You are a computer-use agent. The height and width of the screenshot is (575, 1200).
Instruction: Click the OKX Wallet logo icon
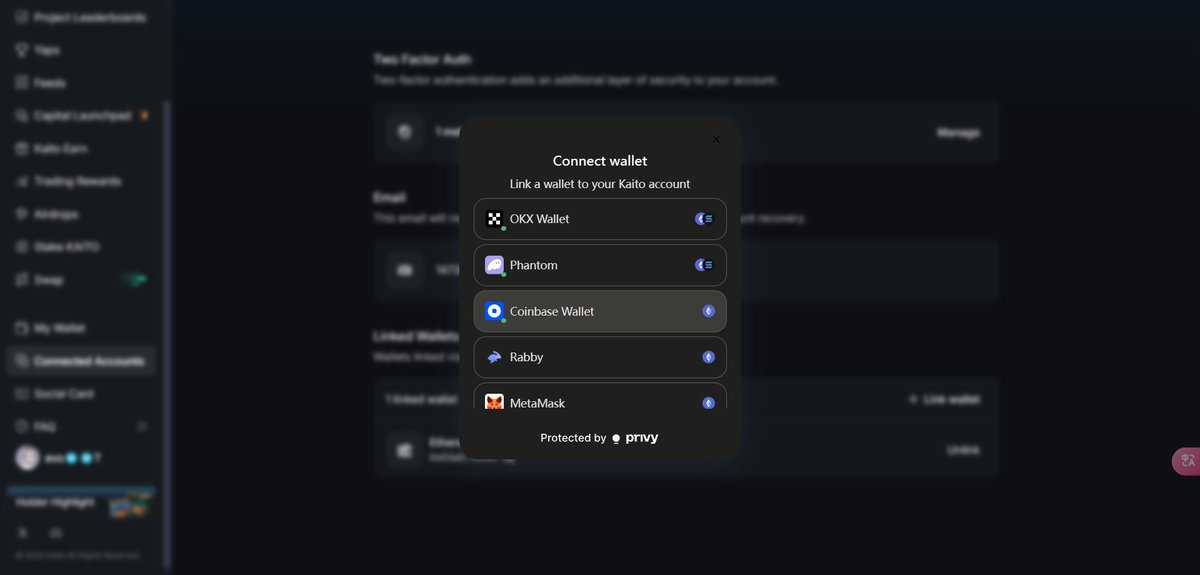[x=494, y=219]
